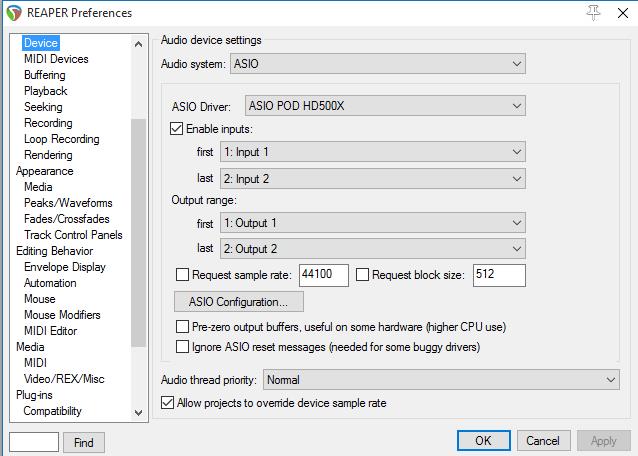This screenshot has height=456, width=638.
Task: Uncheck Allow projects to override sample rate
Action: pos(168,403)
